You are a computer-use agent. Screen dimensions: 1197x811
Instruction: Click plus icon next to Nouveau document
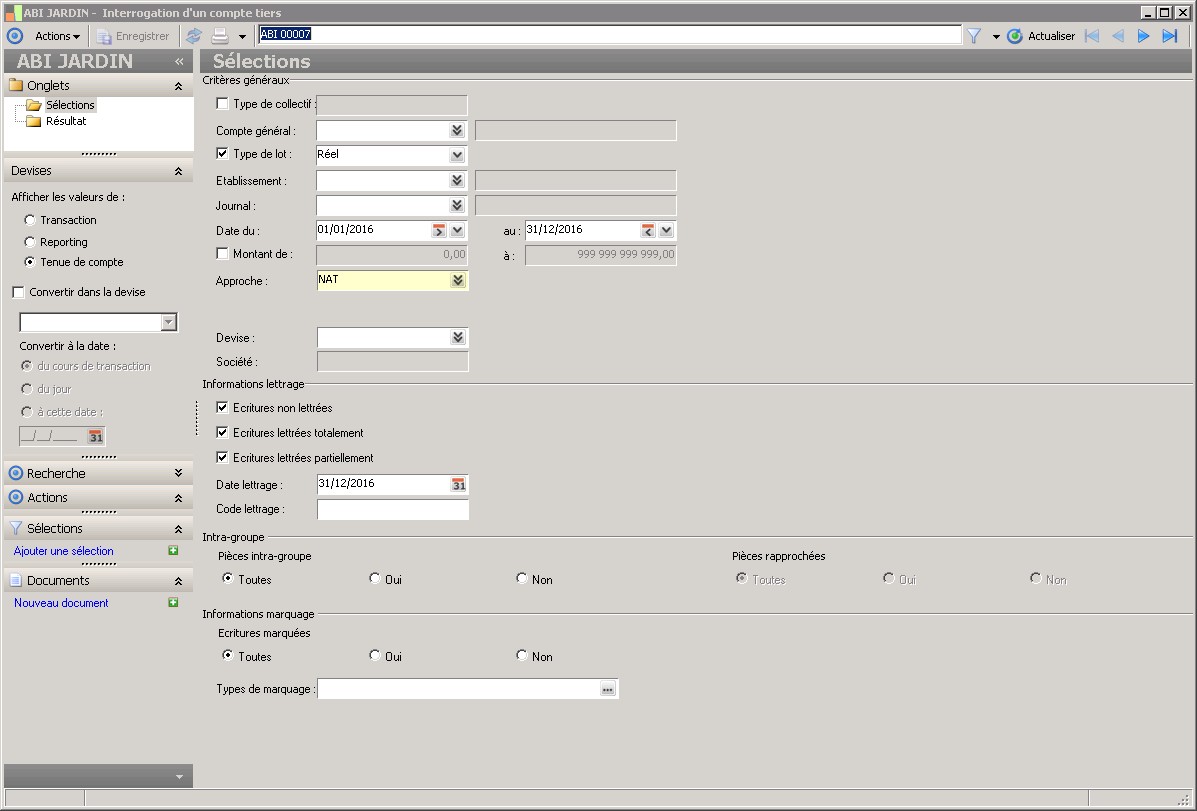point(173,603)
